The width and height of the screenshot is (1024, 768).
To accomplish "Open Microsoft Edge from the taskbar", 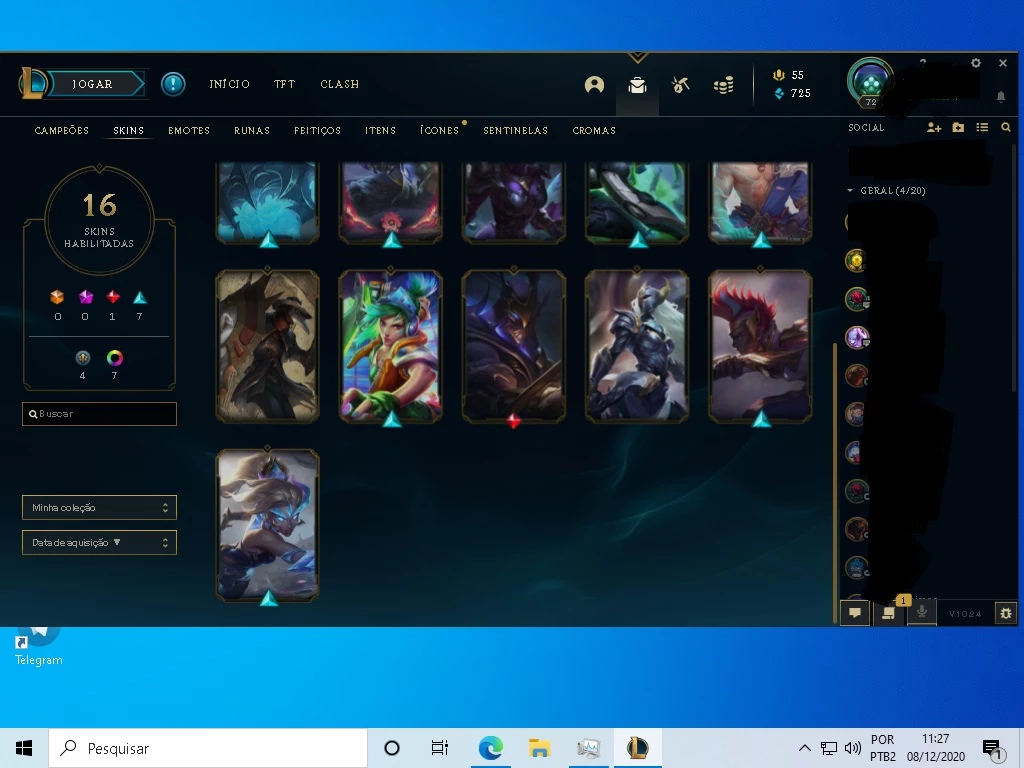I will (490, 748).
